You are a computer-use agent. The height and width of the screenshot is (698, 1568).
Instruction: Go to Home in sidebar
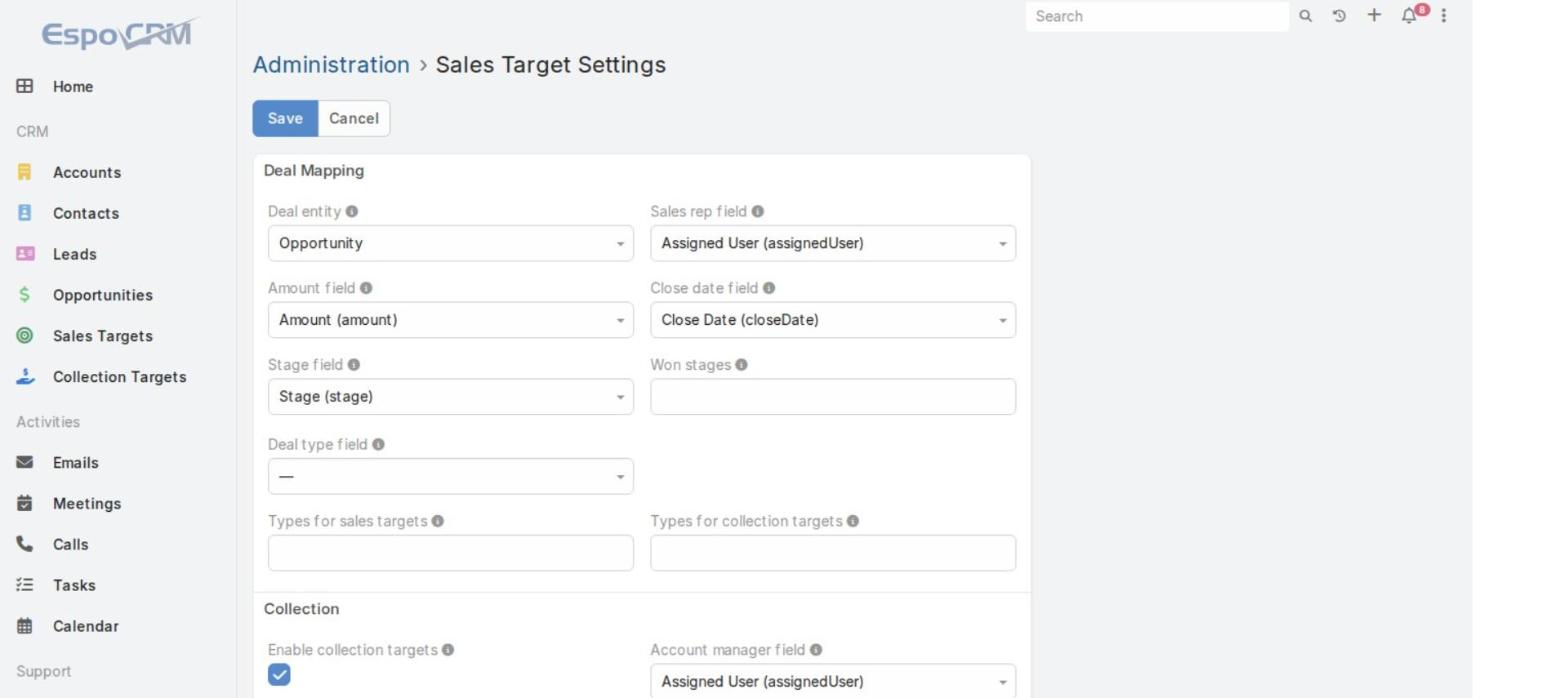[73, 87]
